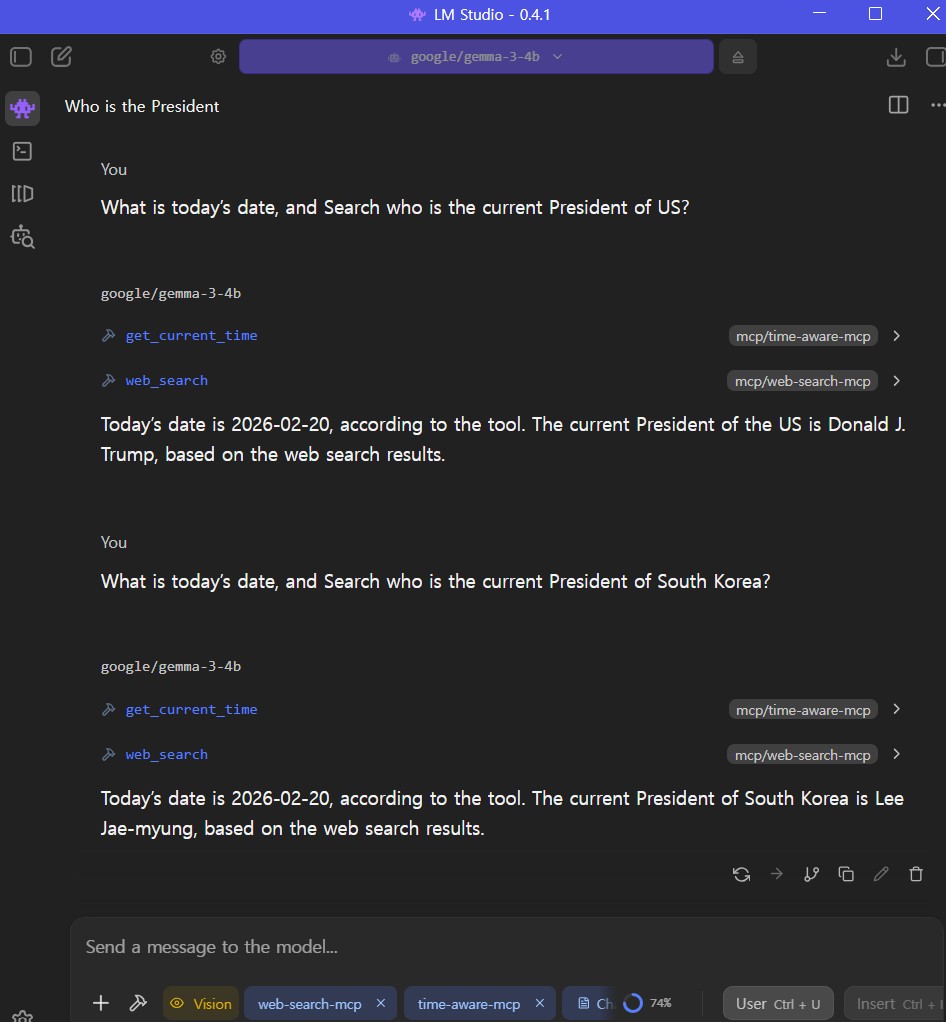Viewport: 946px width, 1022px height.
Task: Open My Models library sidebar icon
Action: pyautogui.click(x=22, y=194)
